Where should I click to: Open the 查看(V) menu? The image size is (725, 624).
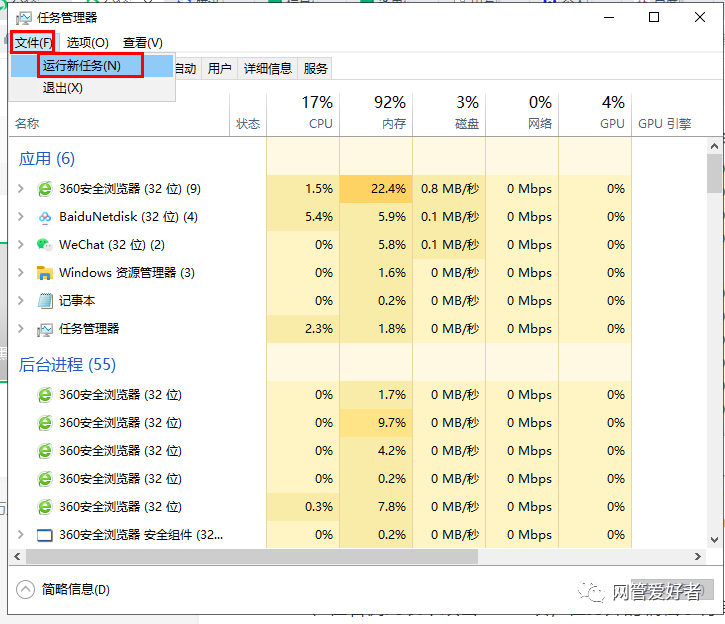click(142, 43)
